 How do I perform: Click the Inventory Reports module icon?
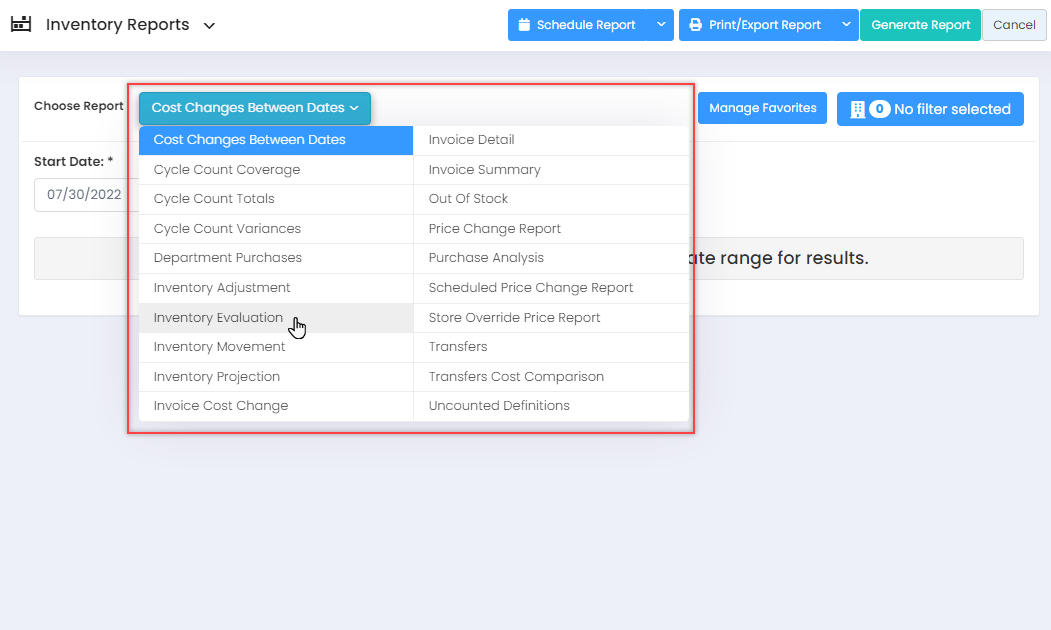click(x=21, y=25)
